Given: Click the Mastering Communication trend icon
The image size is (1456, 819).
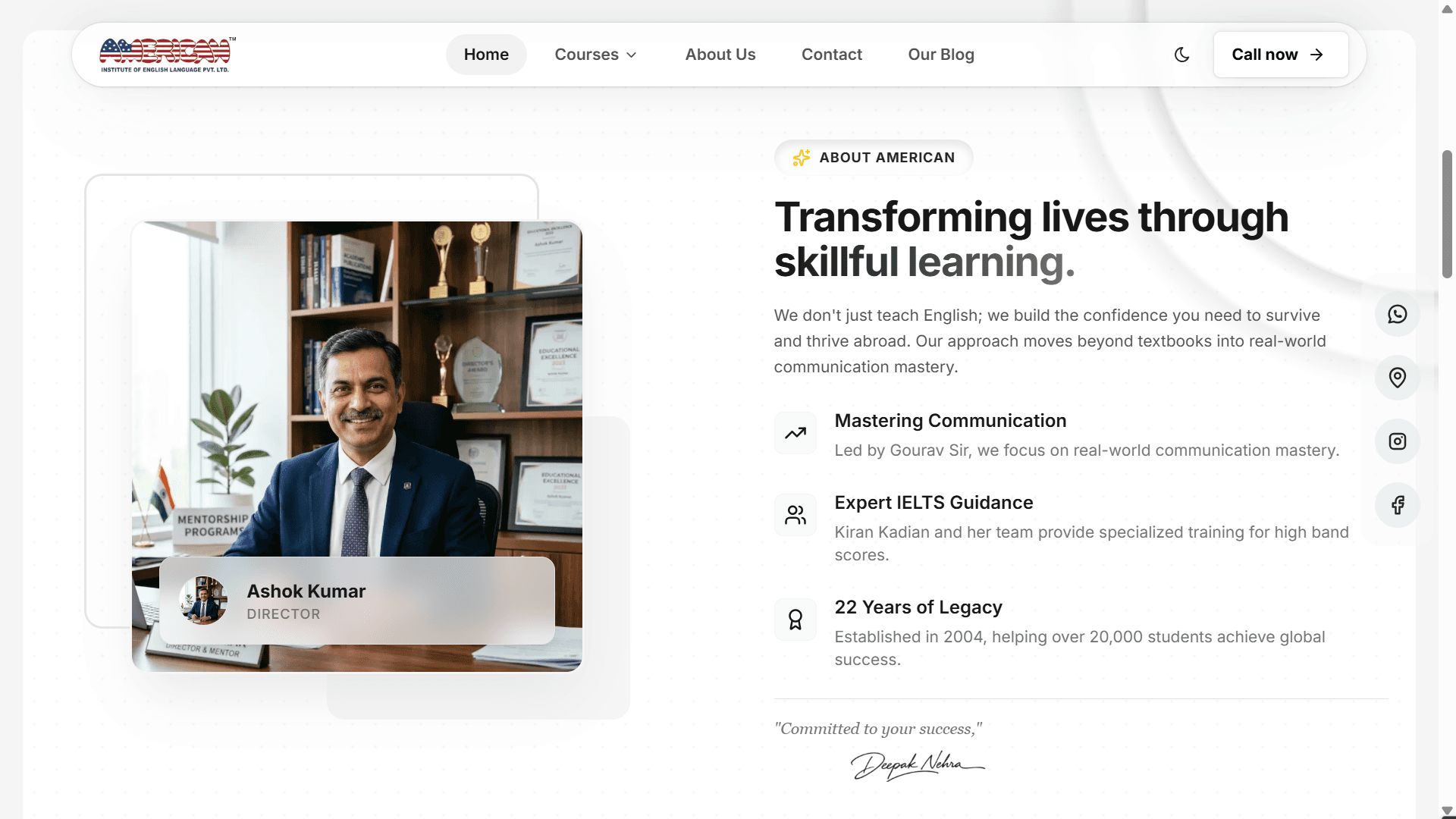Looking at the screenshot, I should tap(795, 433).
